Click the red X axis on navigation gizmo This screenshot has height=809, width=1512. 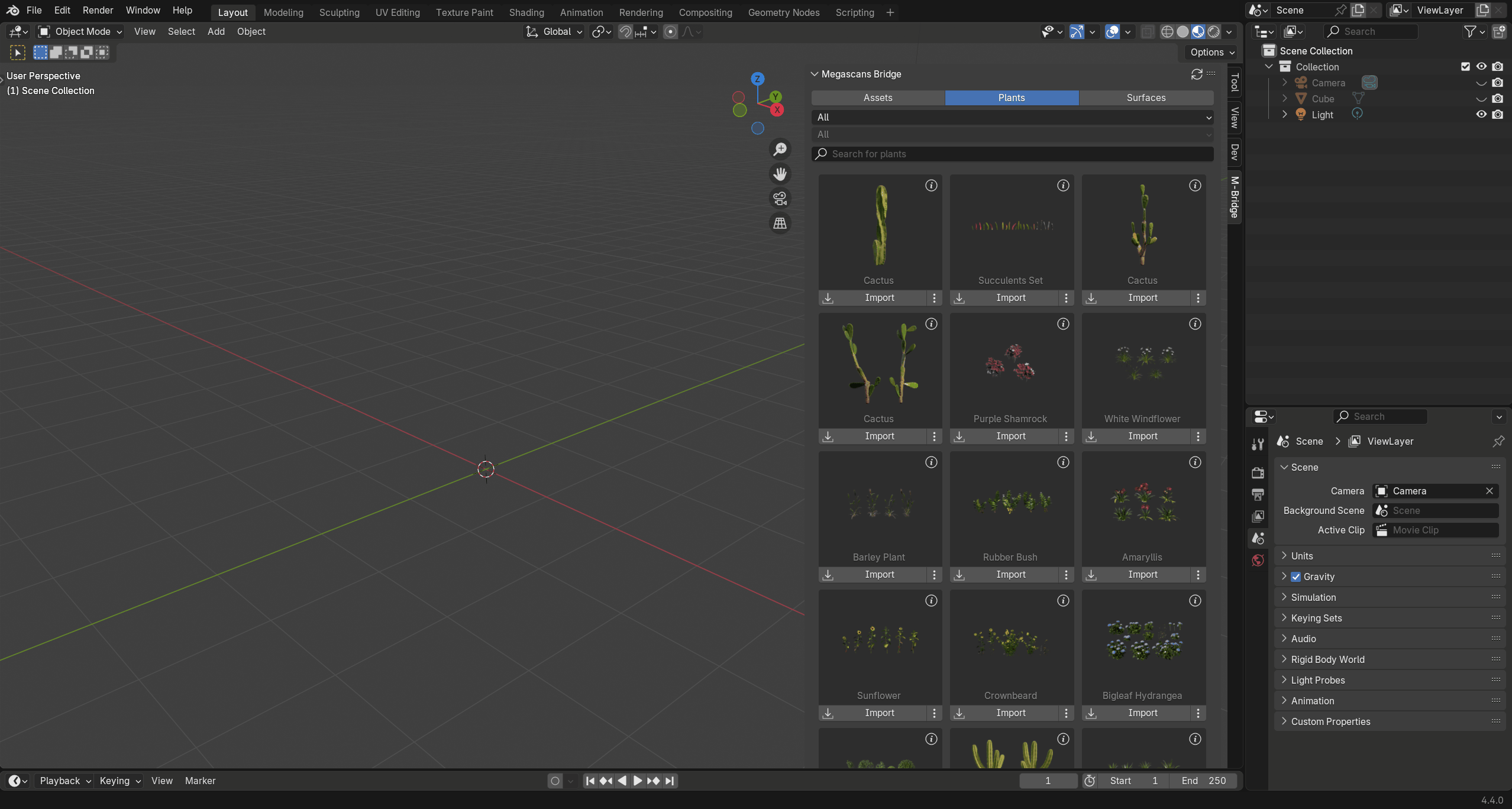click(x=777, y=110)
